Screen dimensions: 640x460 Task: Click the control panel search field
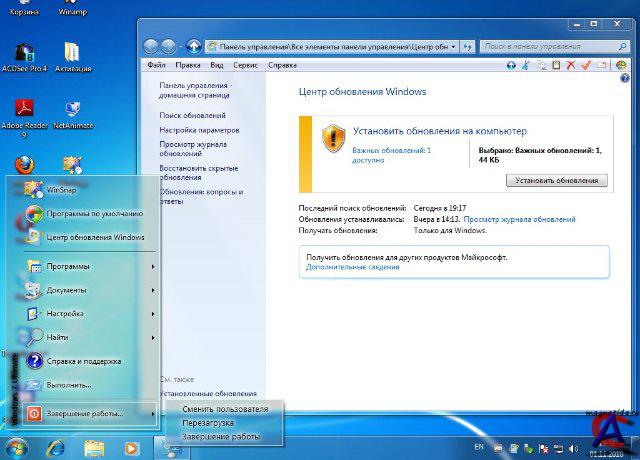[x=545, y=46]
